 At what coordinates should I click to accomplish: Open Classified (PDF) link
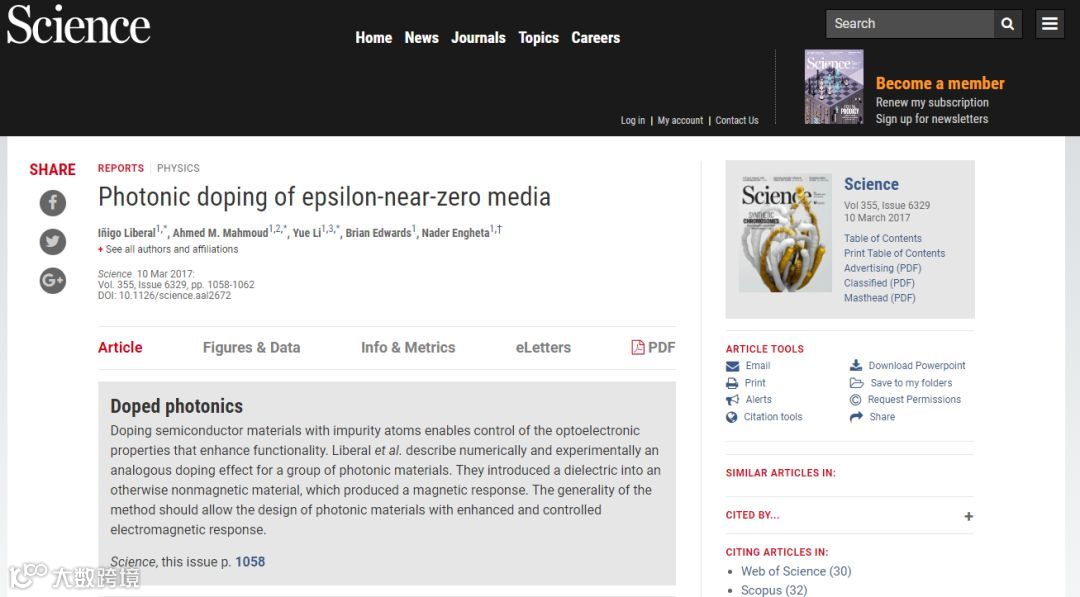pos(879,283)
